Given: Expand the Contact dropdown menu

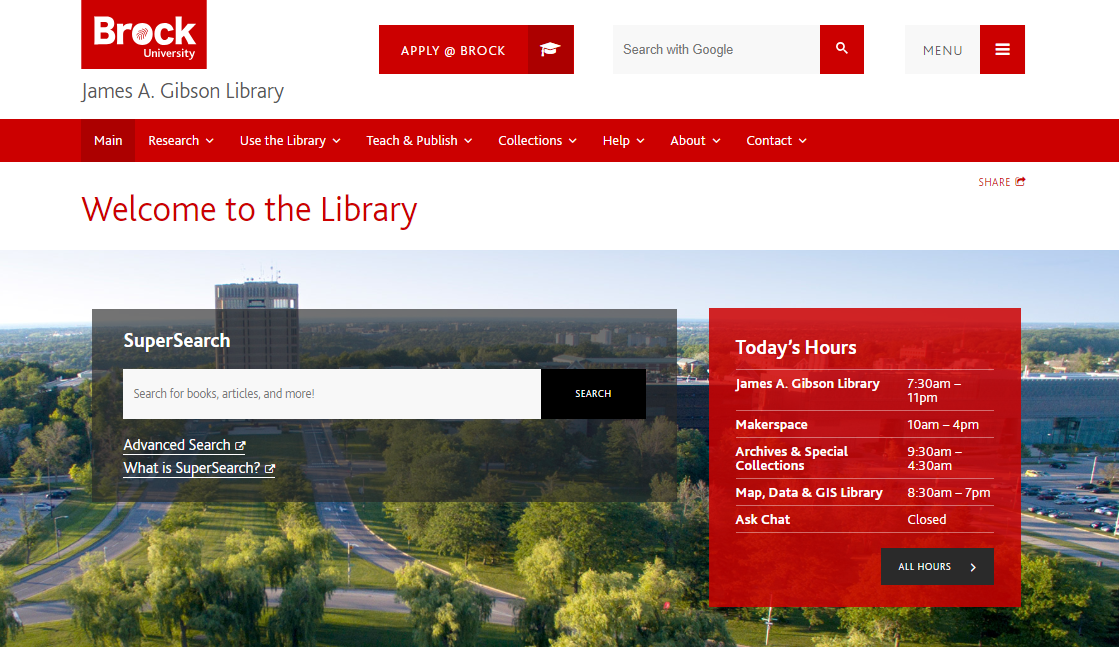Looking at the screenshot, I should [x=776, y=141].
